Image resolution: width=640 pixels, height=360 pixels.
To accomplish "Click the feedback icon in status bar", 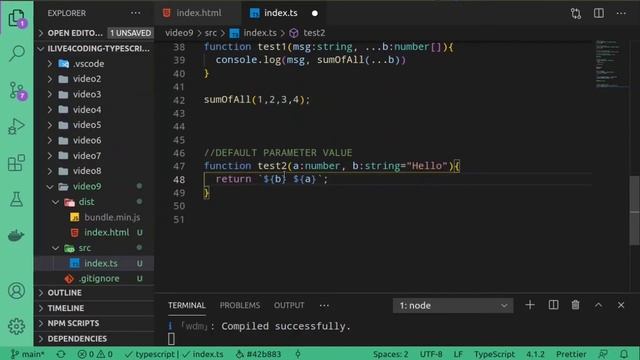I will (603, 354).
